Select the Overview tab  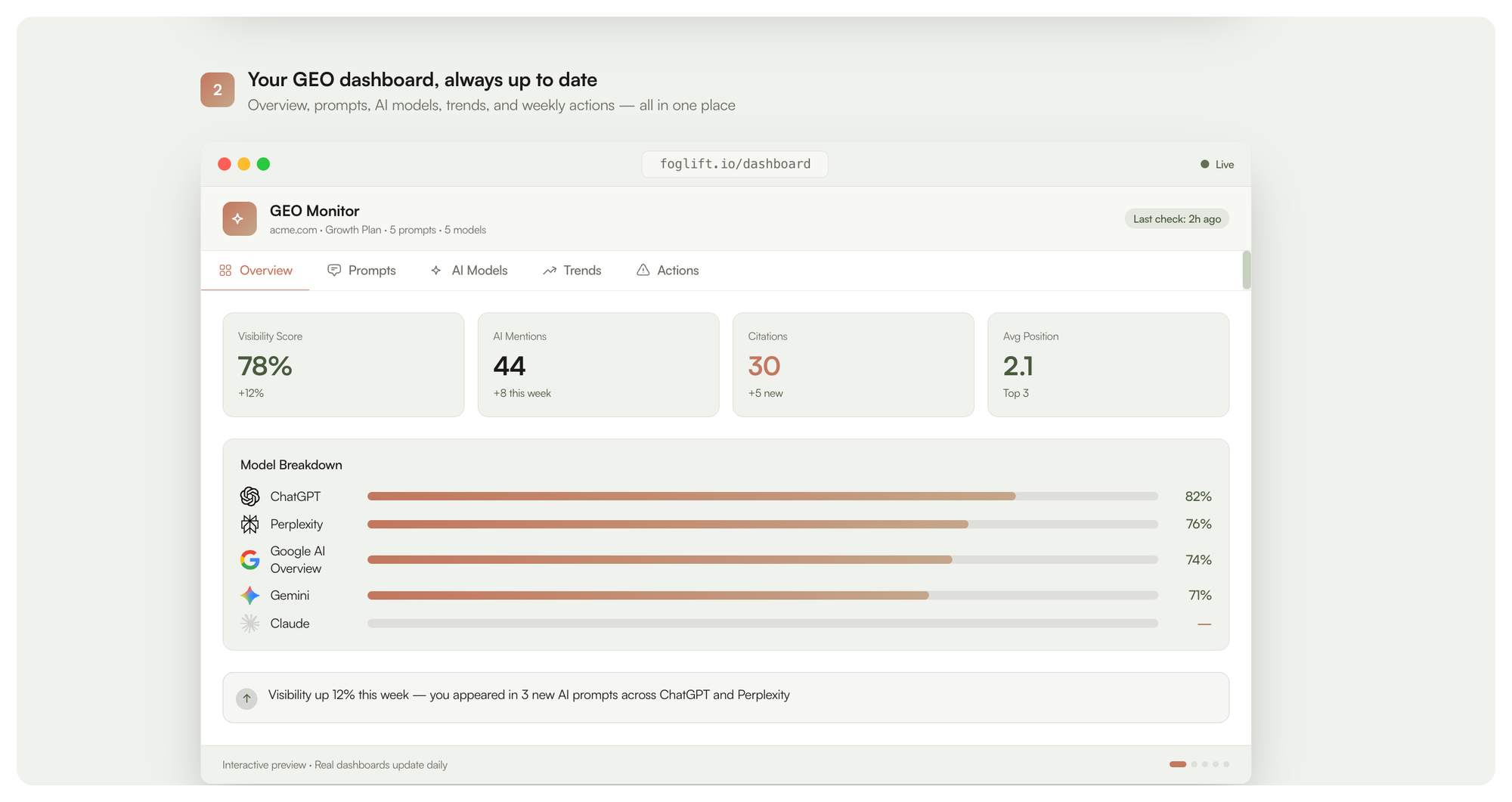point(256,270)
